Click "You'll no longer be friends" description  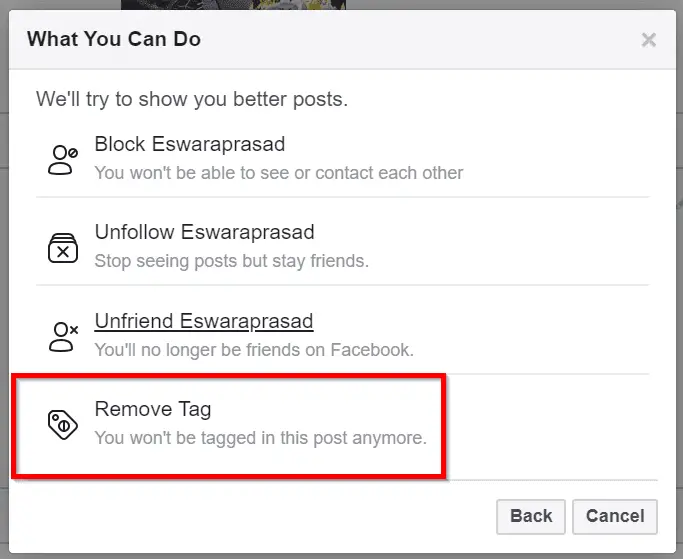(x=254, y=350)
